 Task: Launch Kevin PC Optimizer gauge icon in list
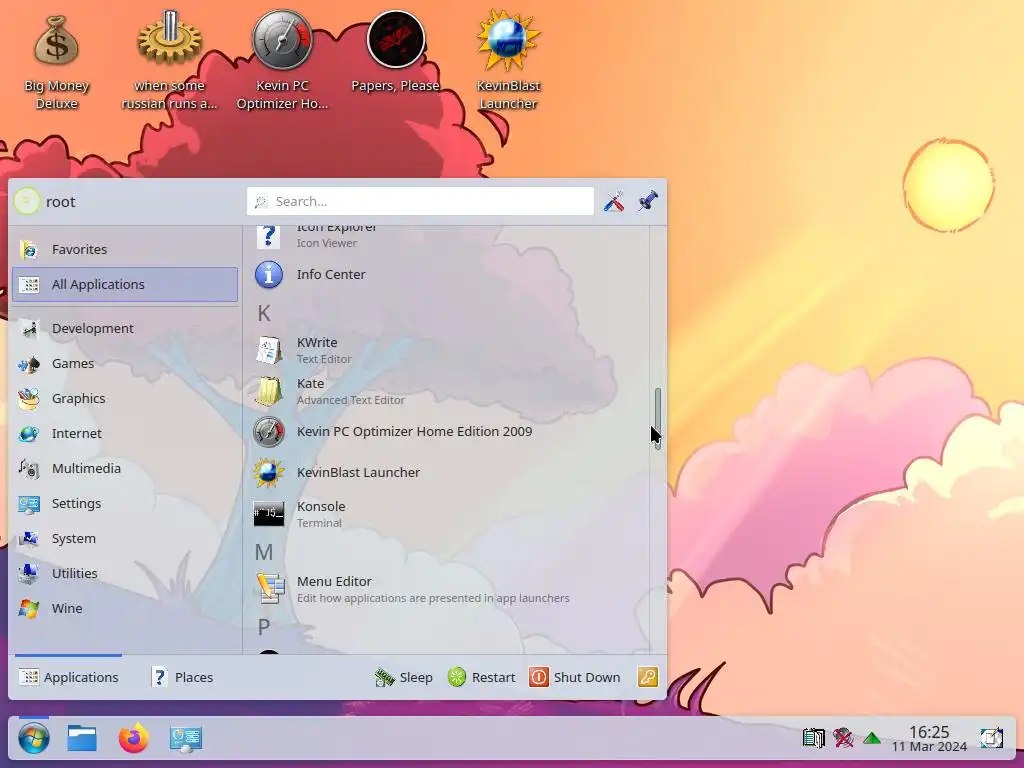(269, 432)
